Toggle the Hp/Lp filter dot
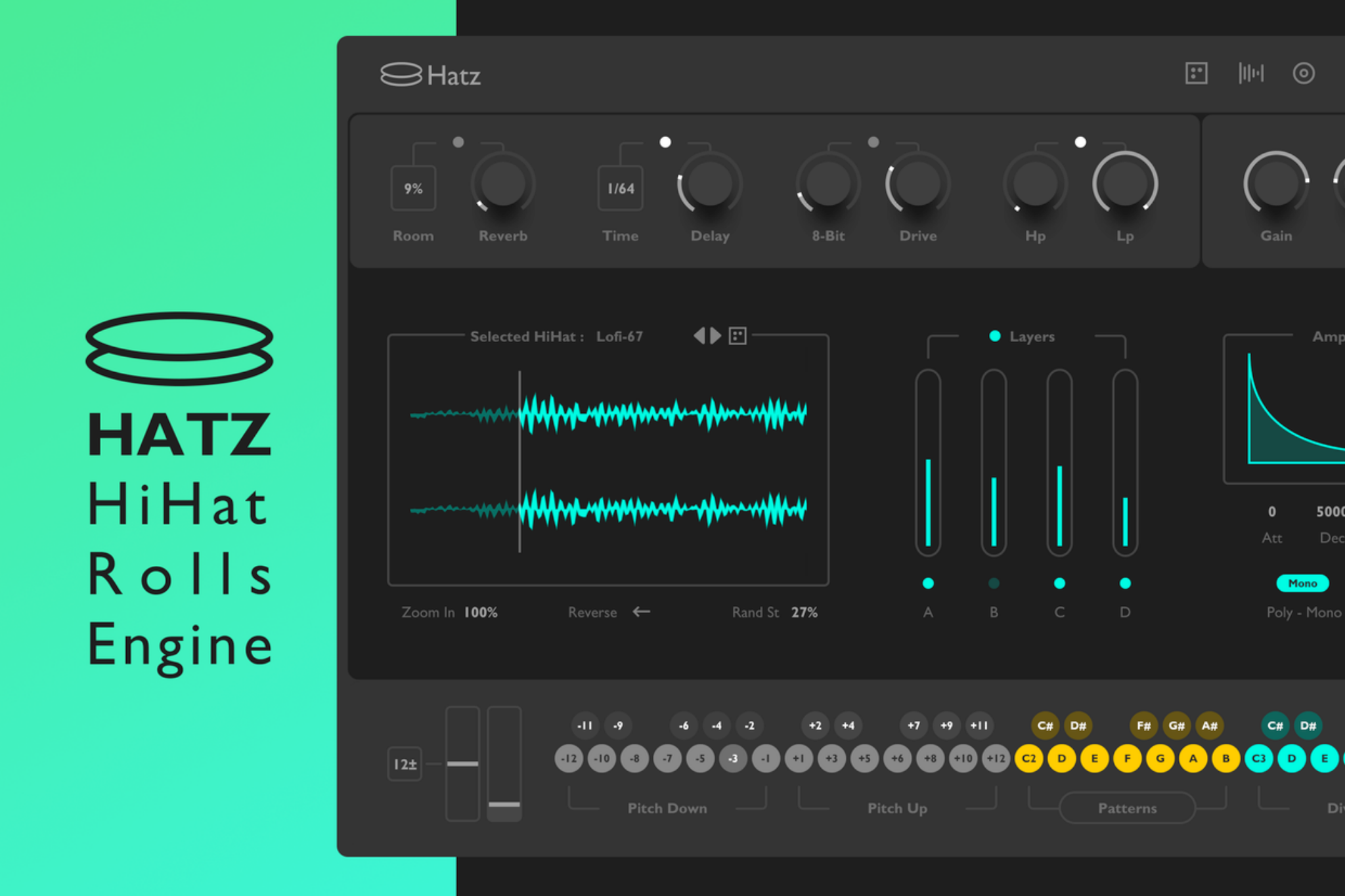This screenshot has height=896, width=1345. click(1080, 142)
